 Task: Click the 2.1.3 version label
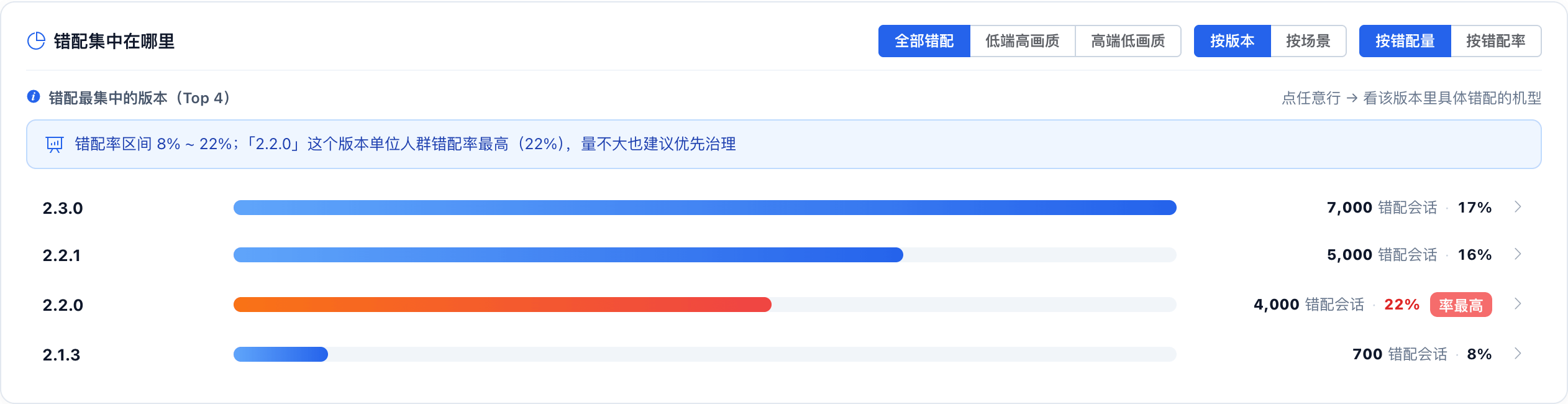point(62,355)
